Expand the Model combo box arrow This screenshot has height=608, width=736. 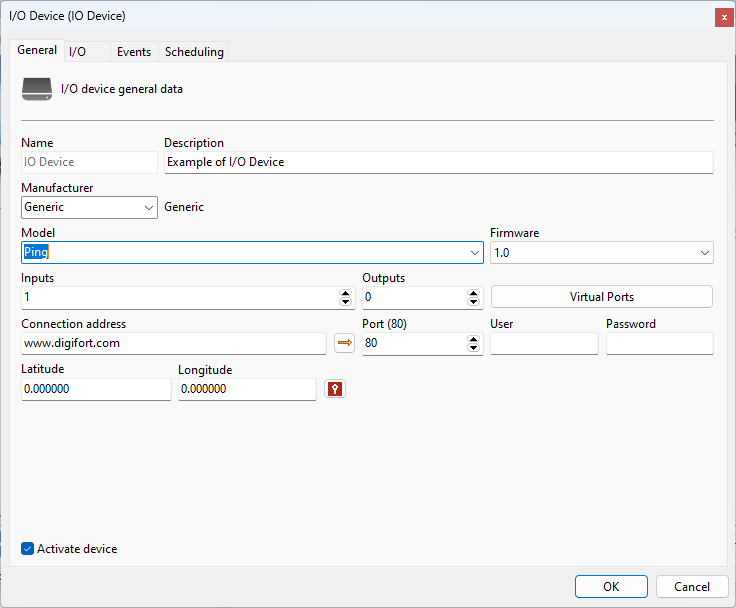point(475,253)
